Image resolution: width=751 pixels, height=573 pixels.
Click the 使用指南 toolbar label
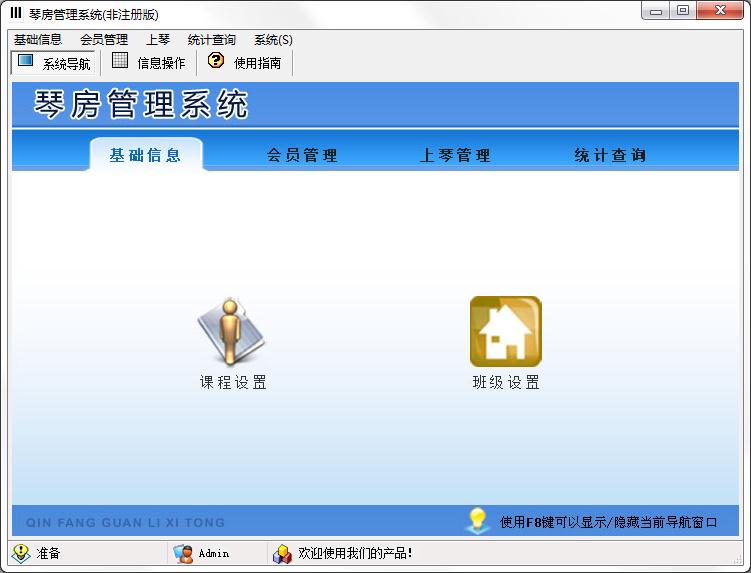pos(258,63)
